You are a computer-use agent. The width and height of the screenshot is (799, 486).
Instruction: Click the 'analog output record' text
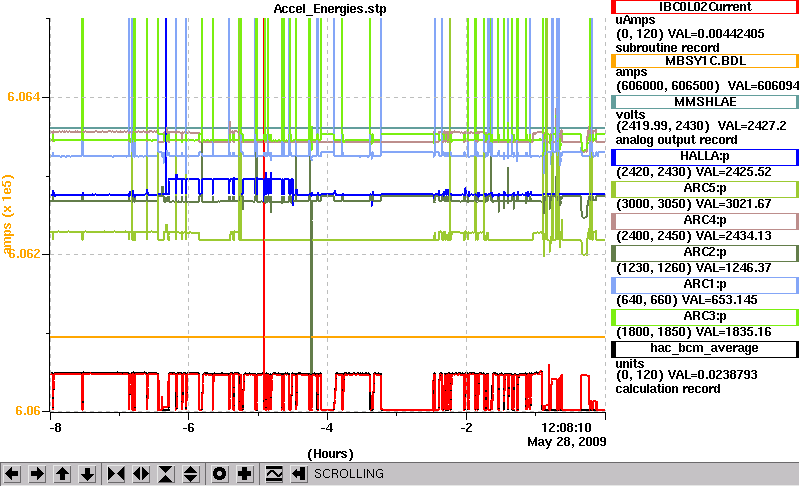[676, 140]
